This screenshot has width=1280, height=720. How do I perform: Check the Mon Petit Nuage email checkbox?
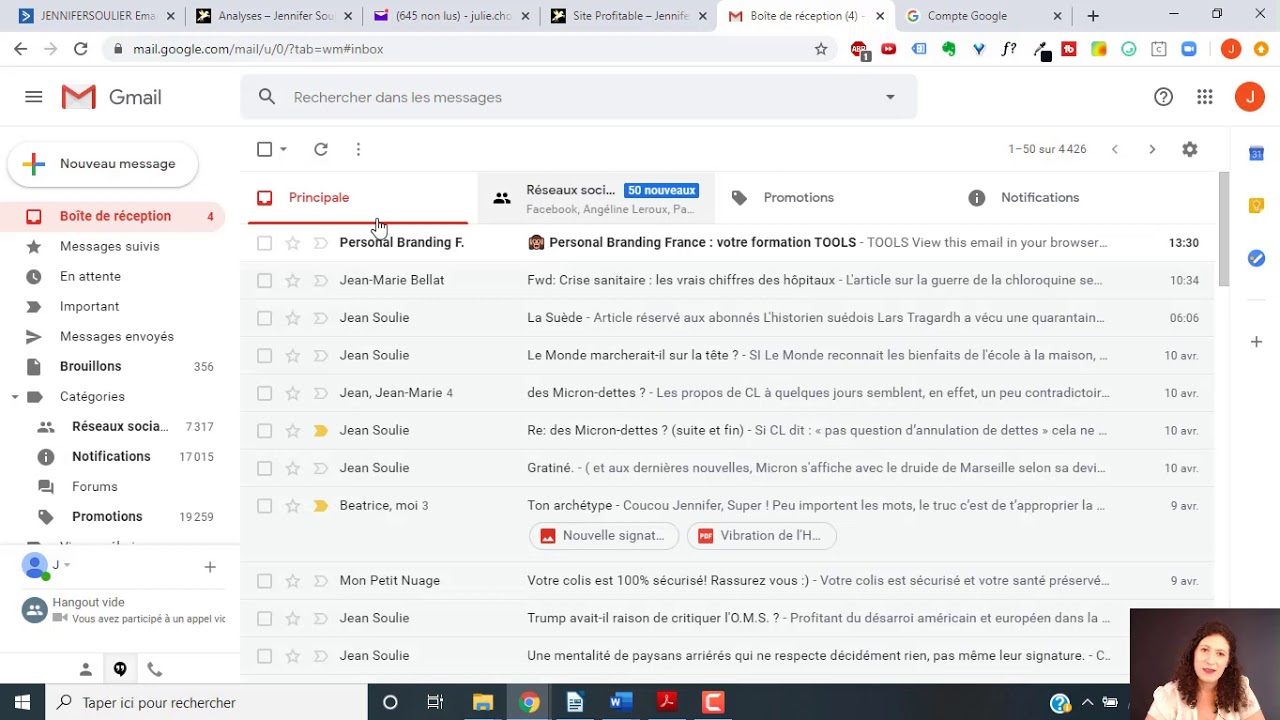264,581
